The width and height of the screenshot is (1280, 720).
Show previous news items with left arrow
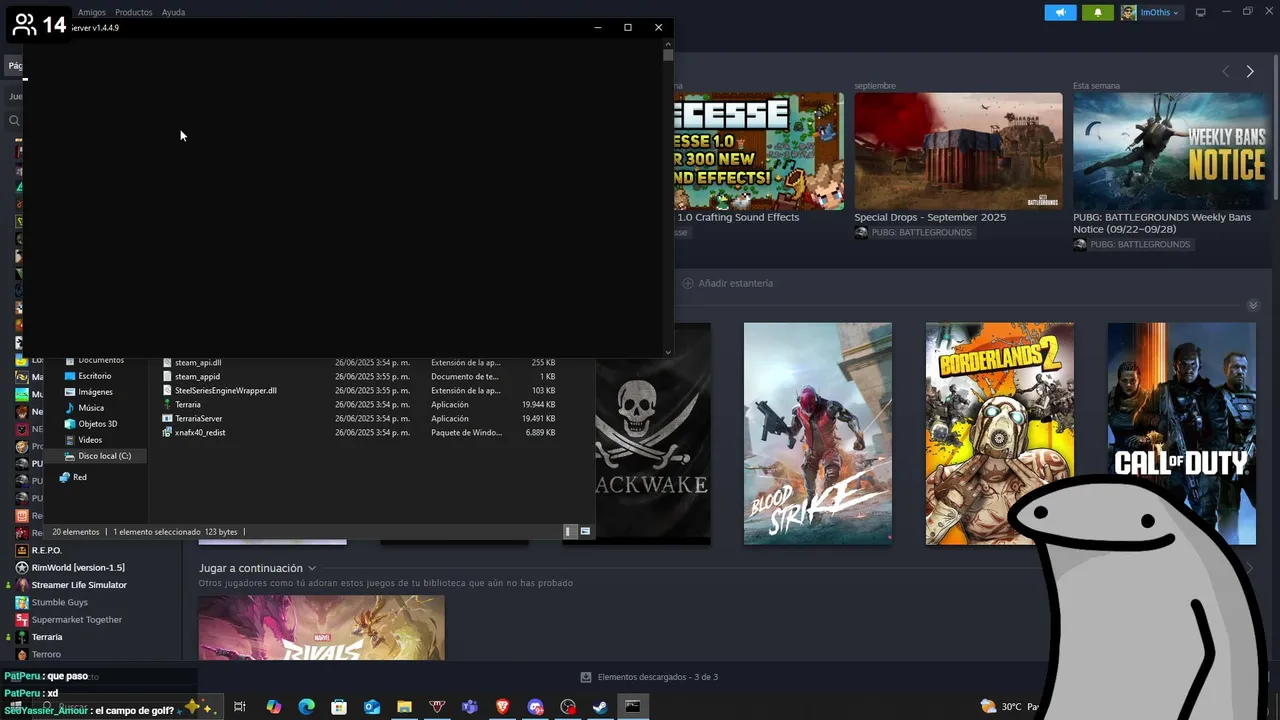tap(1226, 71)
